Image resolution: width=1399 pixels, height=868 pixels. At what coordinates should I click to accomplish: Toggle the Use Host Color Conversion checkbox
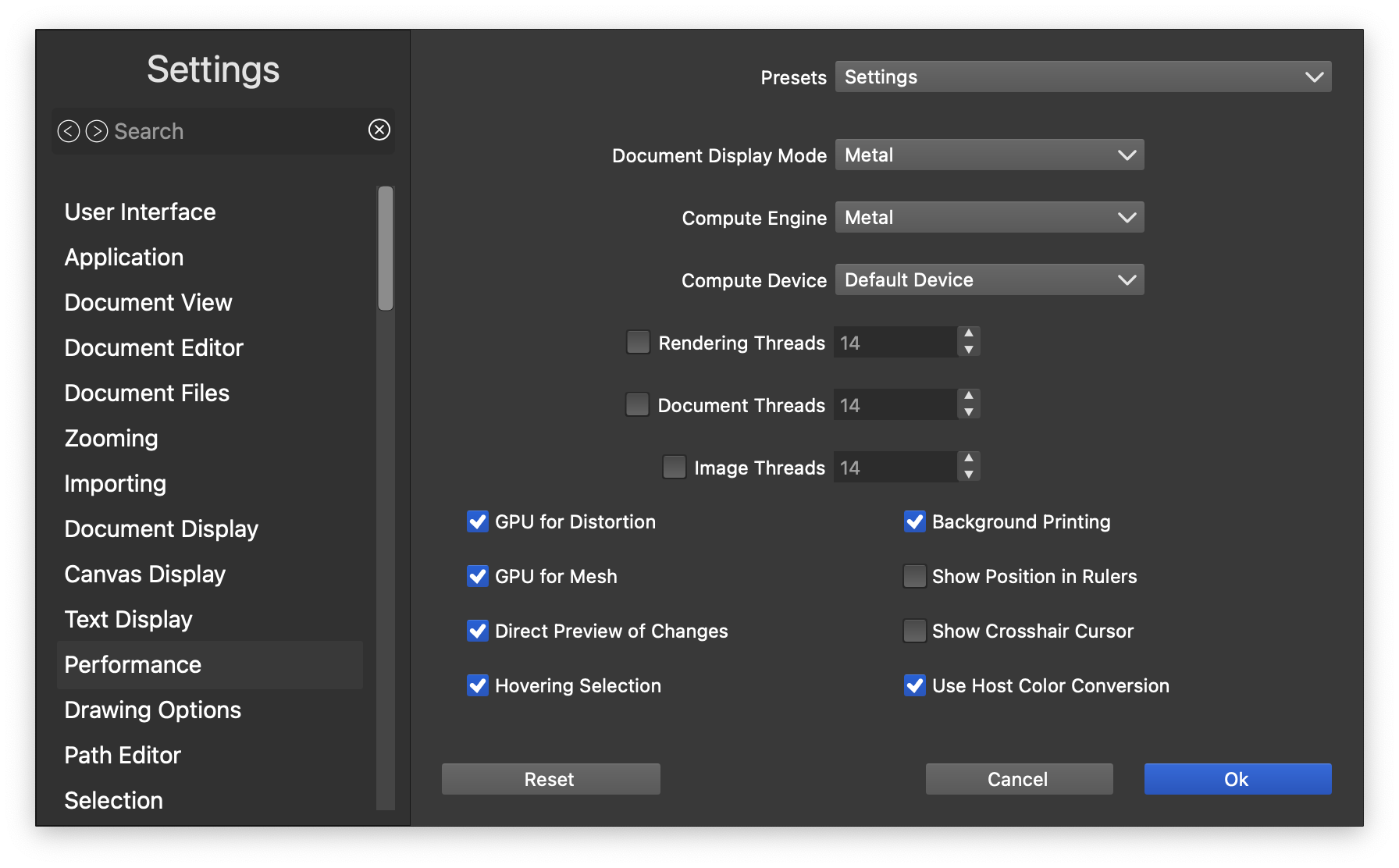click(914, 685)
